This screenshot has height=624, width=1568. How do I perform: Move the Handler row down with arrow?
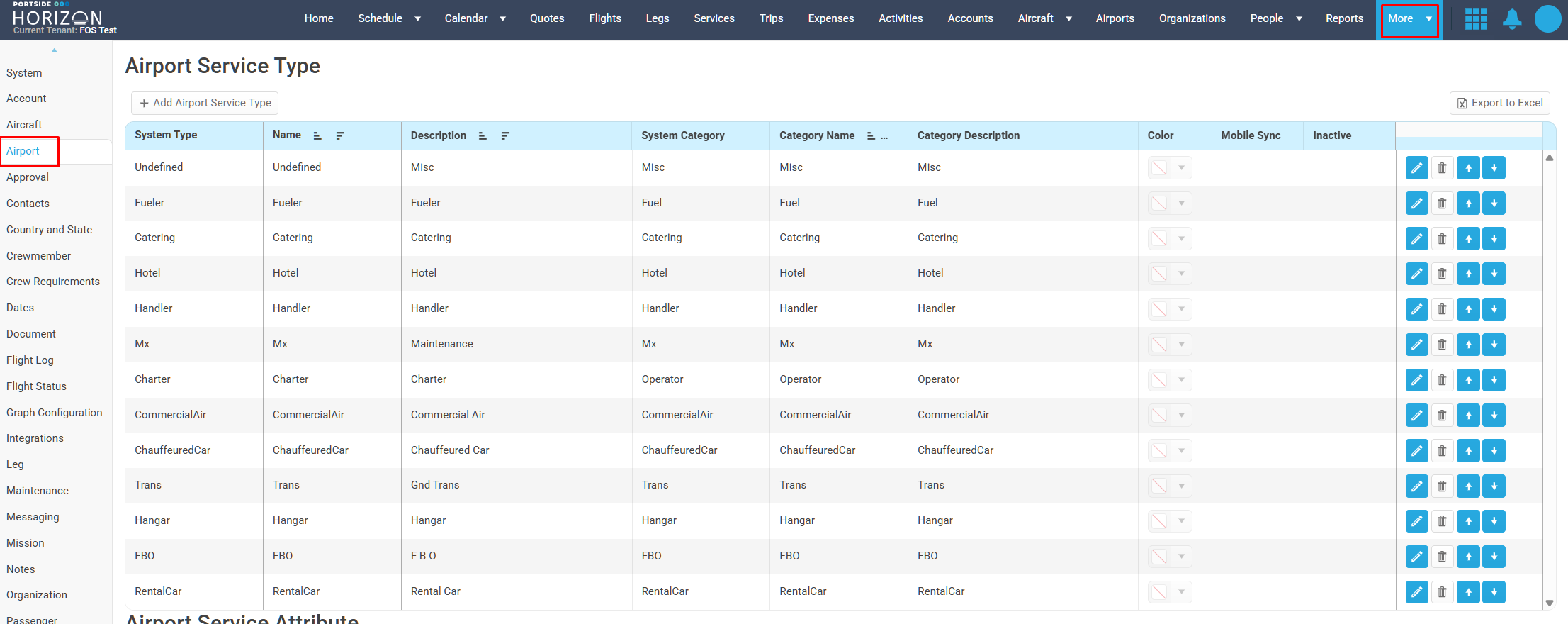pyautogui.click(x=1494, y=309)
